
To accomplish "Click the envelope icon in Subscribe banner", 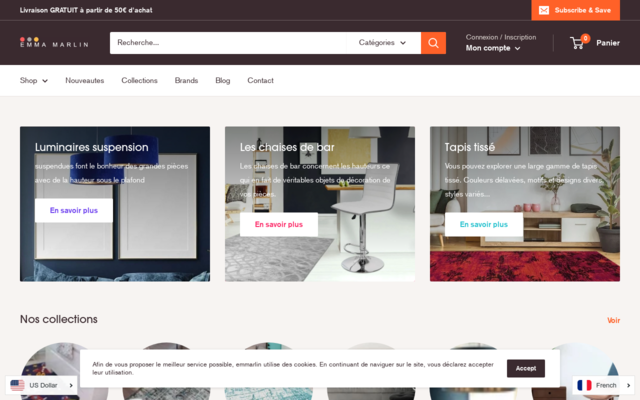I will (544, 10).
